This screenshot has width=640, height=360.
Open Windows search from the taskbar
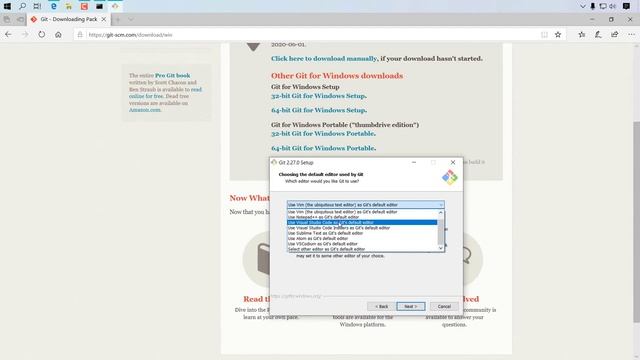point(22,6)
